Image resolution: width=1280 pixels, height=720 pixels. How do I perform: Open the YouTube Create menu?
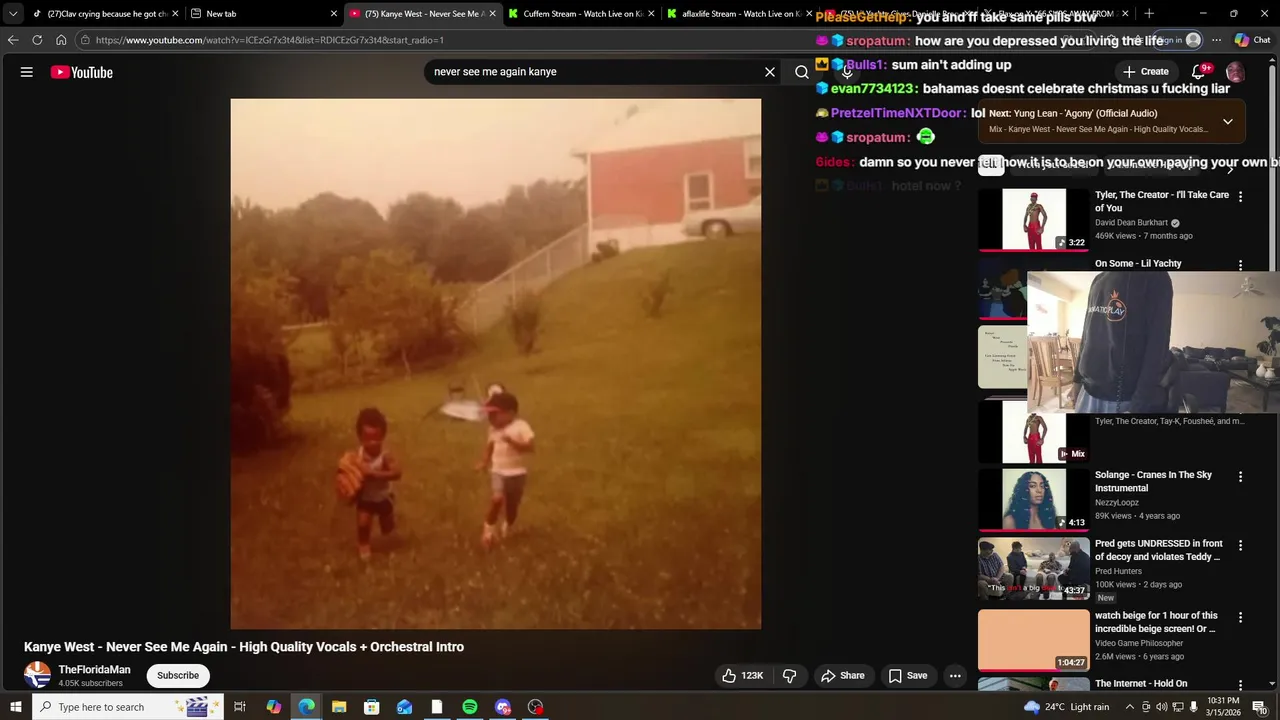[1145, 72]
